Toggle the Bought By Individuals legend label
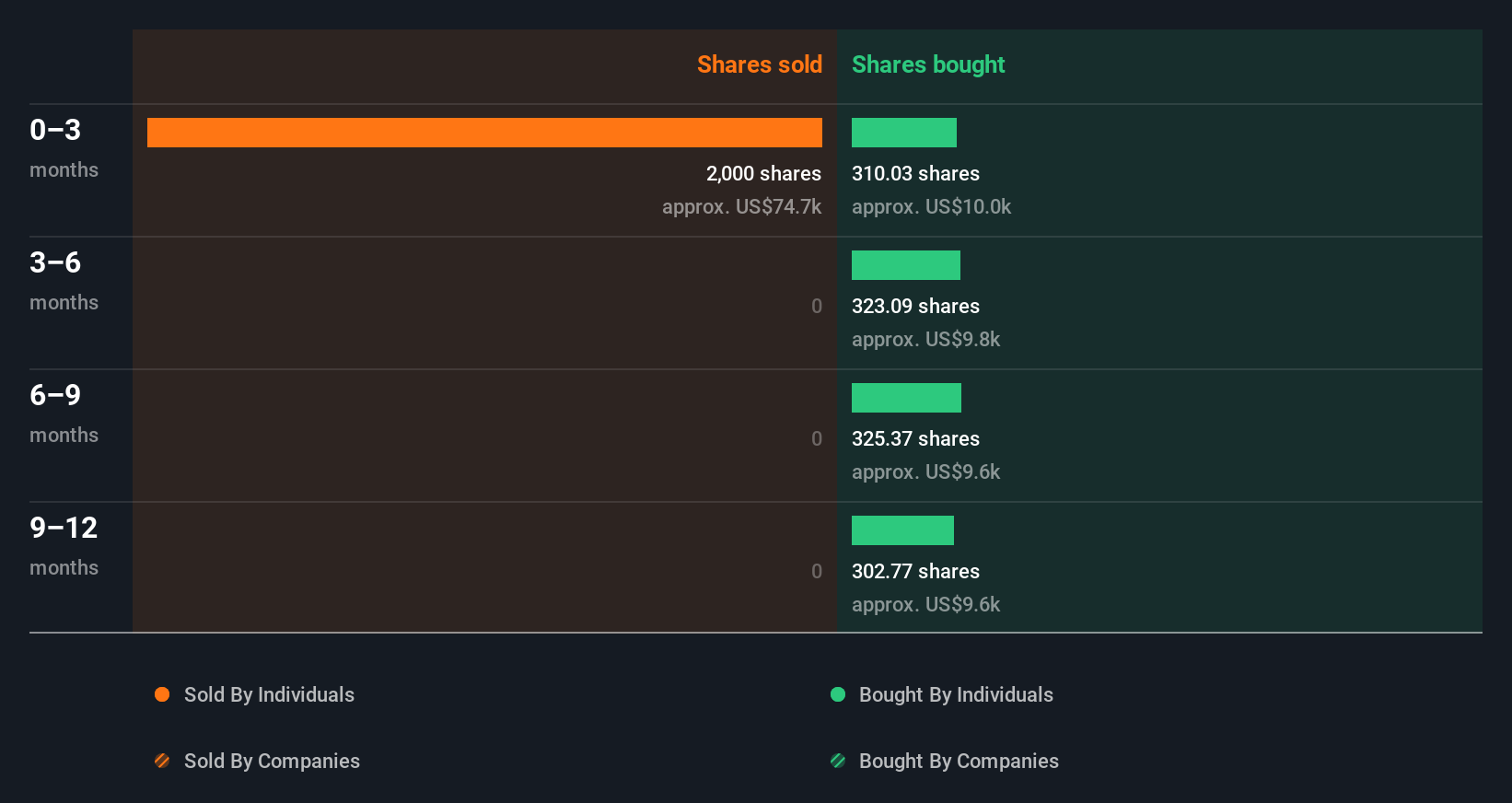Image resolution: width=1512 pixels, height=803 pixels. (x=956, y=694)
